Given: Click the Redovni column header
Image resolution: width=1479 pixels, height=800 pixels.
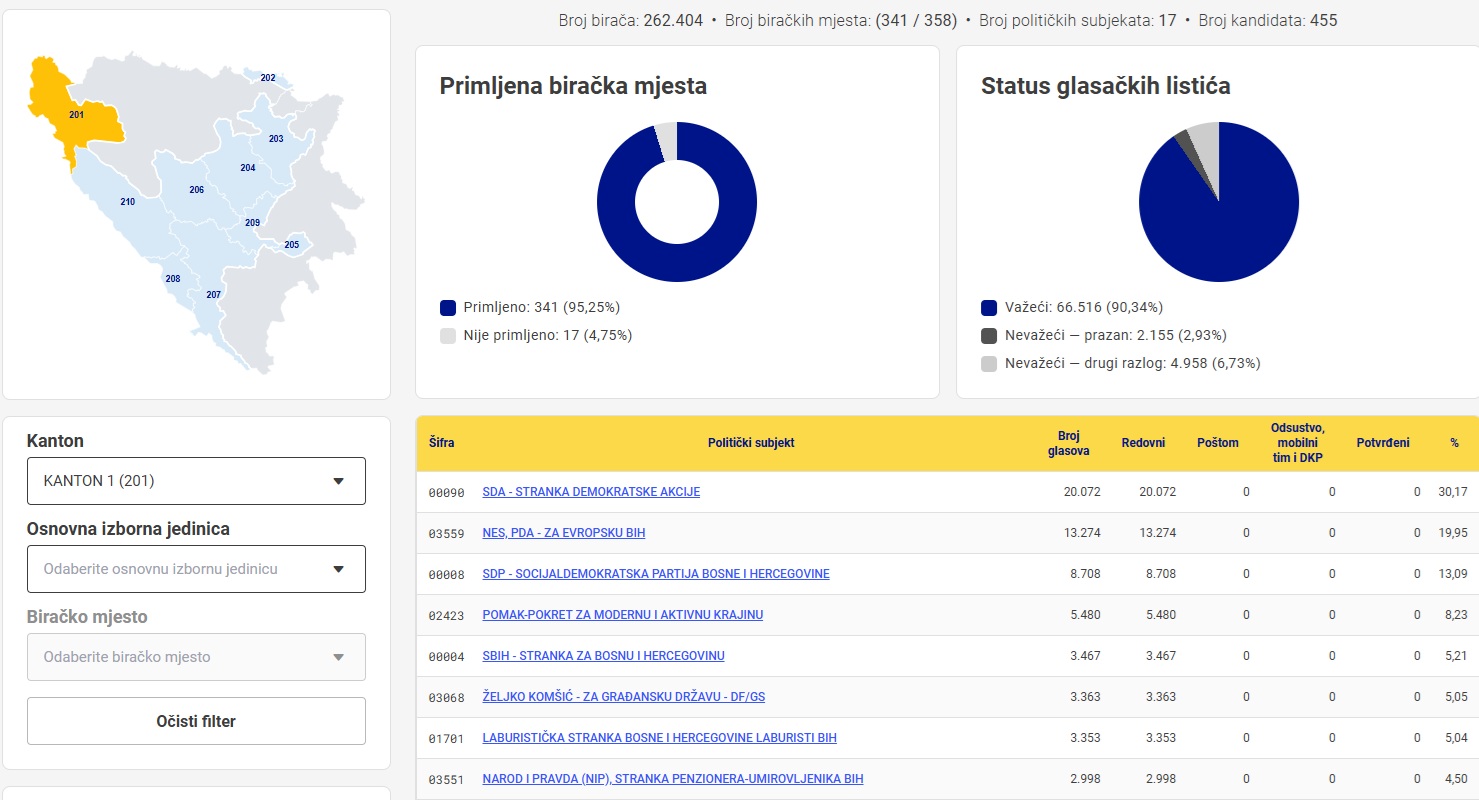Looking at the screenshot, I should [1143, 443].
